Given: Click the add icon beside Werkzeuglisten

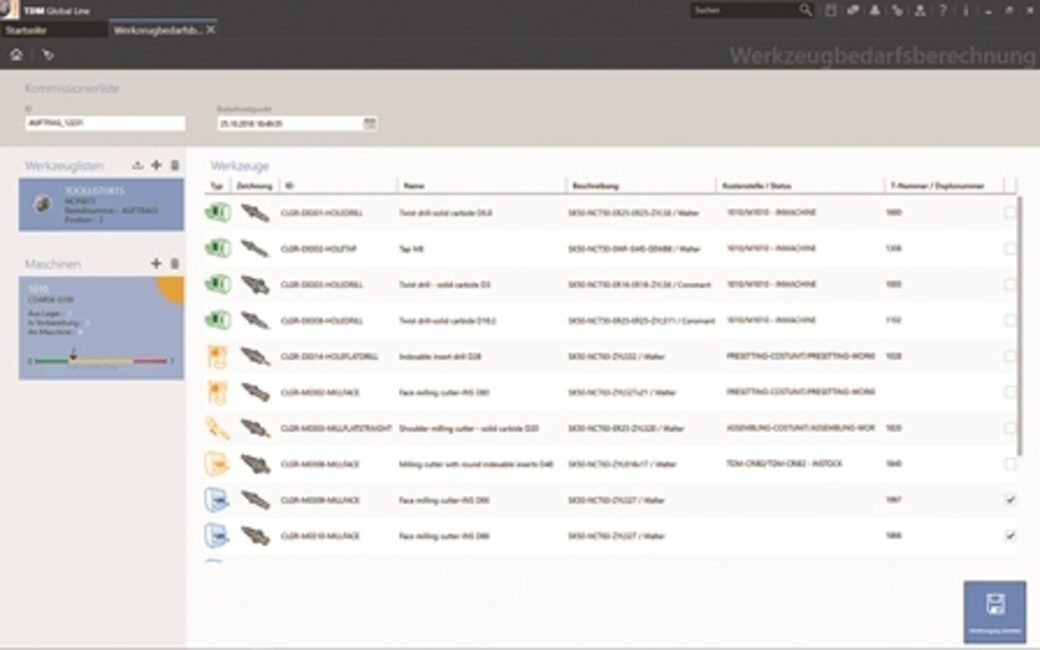Looking at the screenshot, I should click(x=156, y=165).
